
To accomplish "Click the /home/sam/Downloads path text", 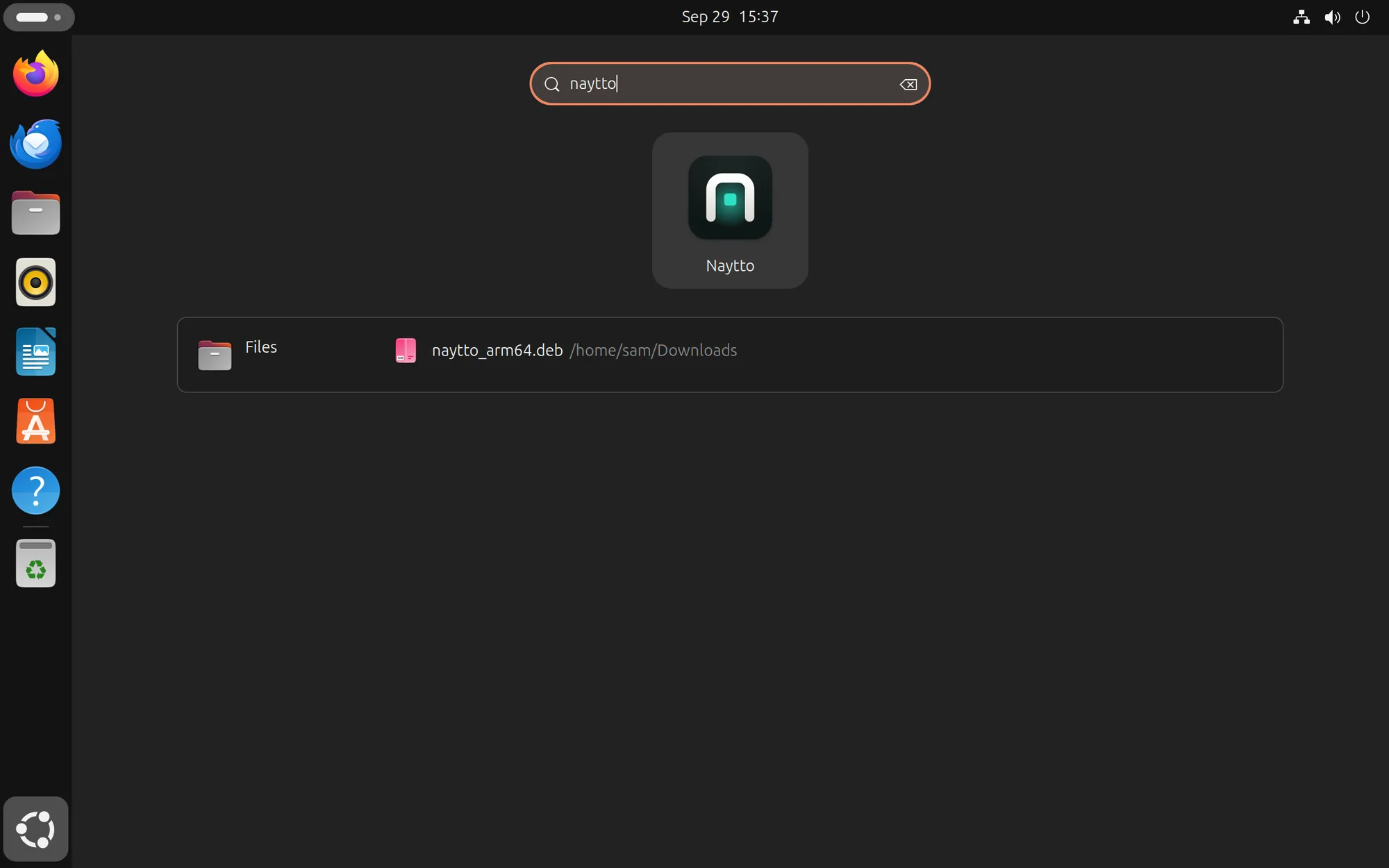I will click(654, 350).
